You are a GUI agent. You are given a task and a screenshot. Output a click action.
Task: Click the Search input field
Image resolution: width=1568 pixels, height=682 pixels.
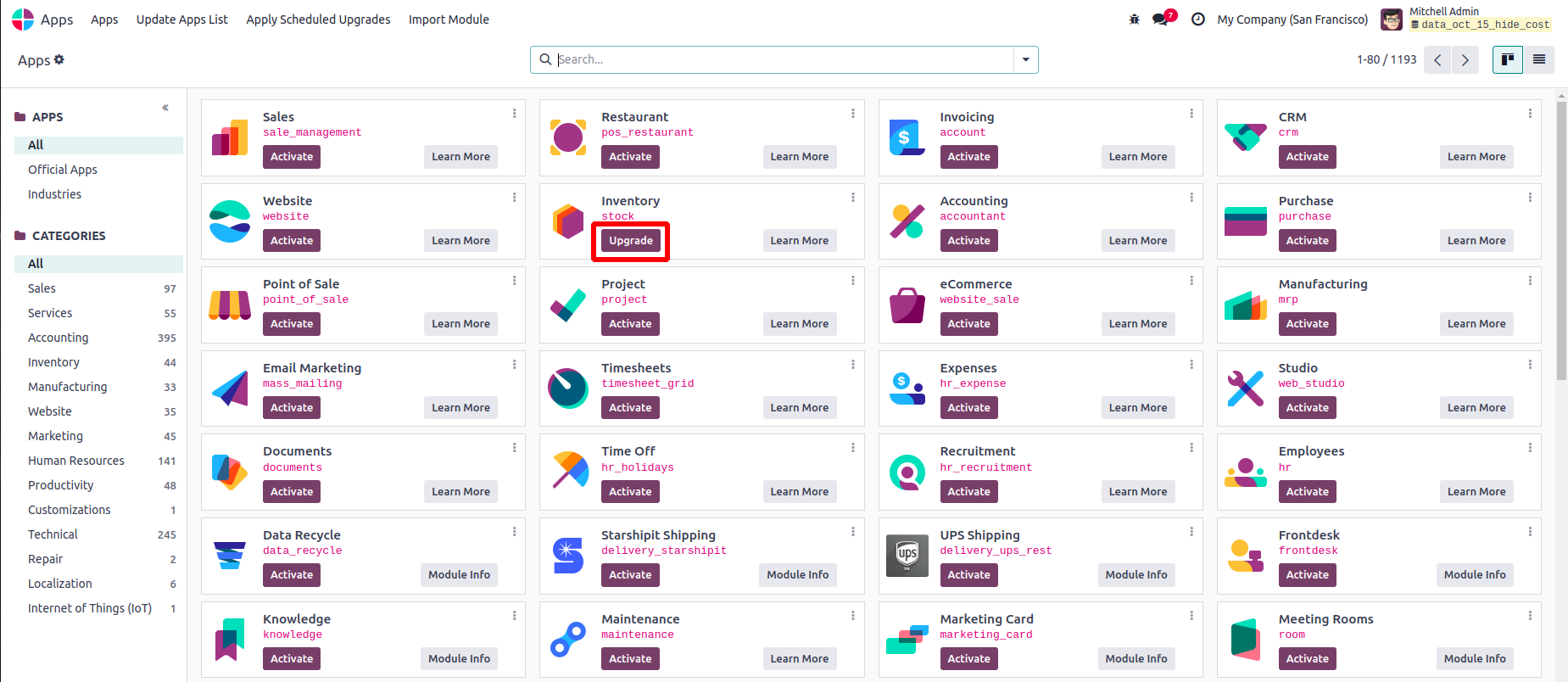[x=784, y=59]
